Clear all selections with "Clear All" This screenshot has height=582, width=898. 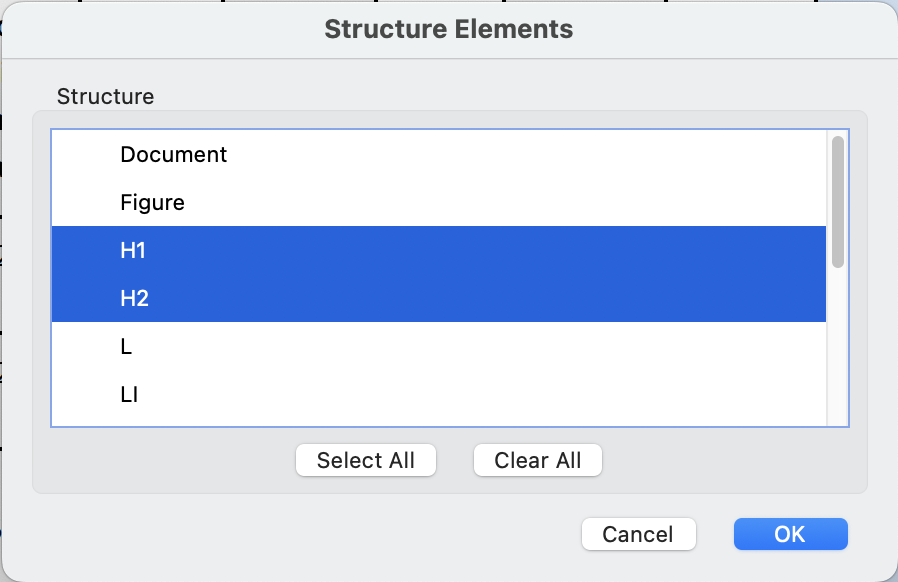tap(537, 460)
